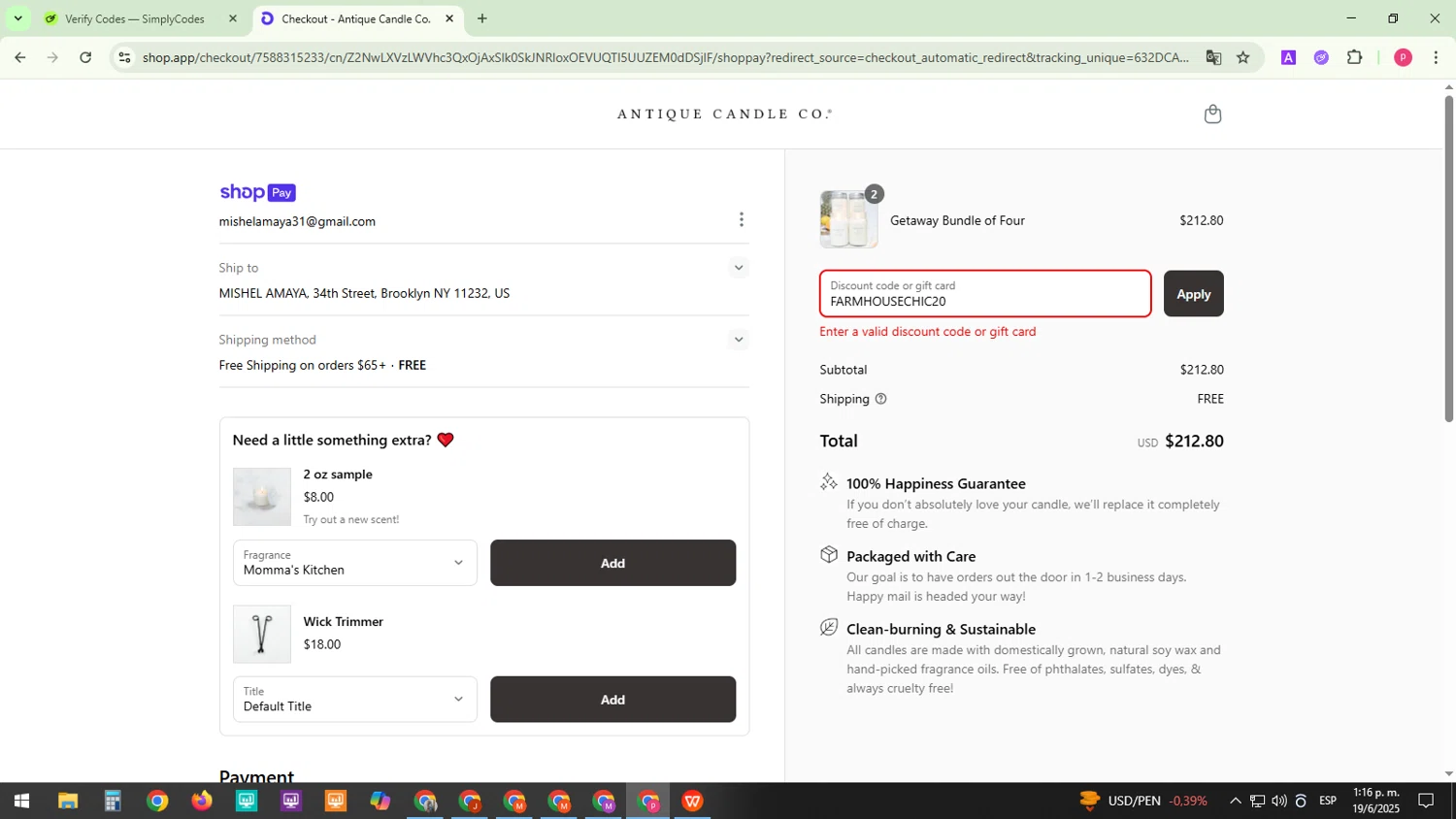The image size is (1456, 819).
Task: Open Windows notification center
Action: pyautogui.click(x=1426, y=802)
